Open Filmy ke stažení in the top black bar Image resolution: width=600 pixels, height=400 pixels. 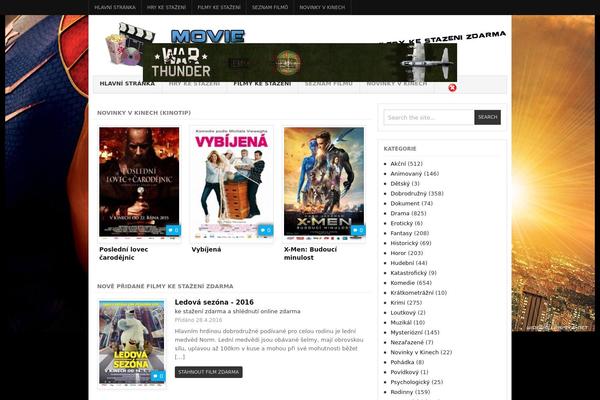219,7
